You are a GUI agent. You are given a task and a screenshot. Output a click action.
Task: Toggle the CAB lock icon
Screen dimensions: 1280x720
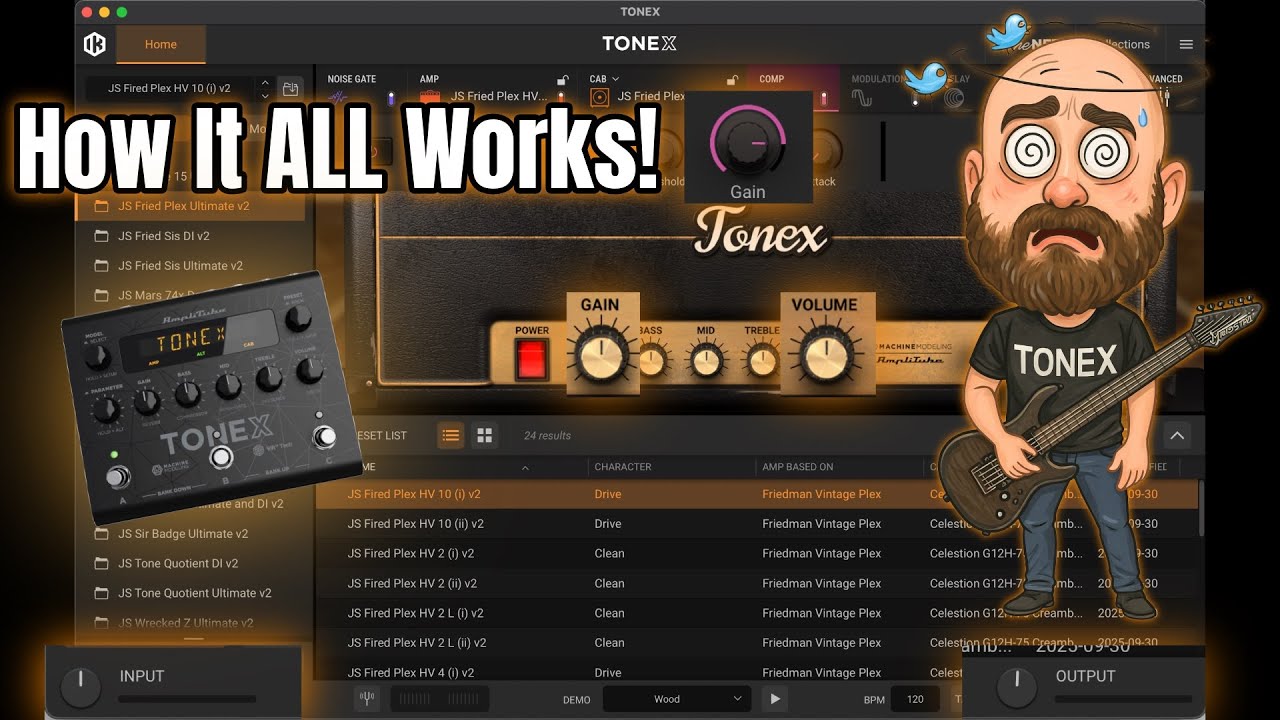[732, 80]
